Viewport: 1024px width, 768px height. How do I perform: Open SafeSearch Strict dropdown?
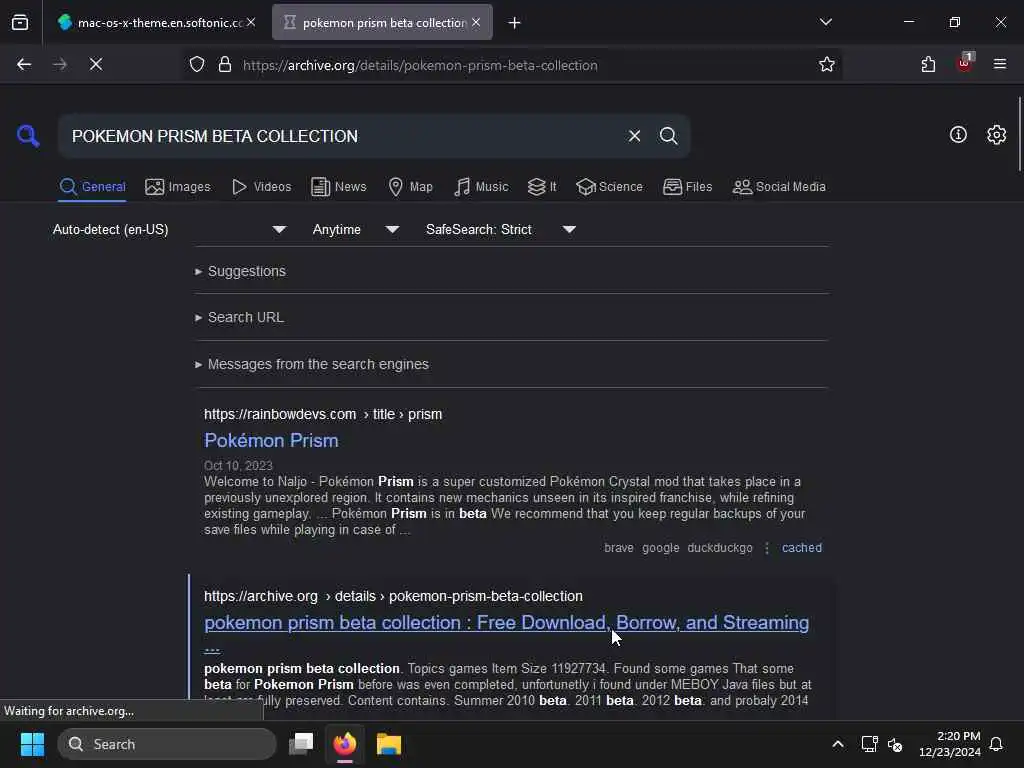[501, 229]
